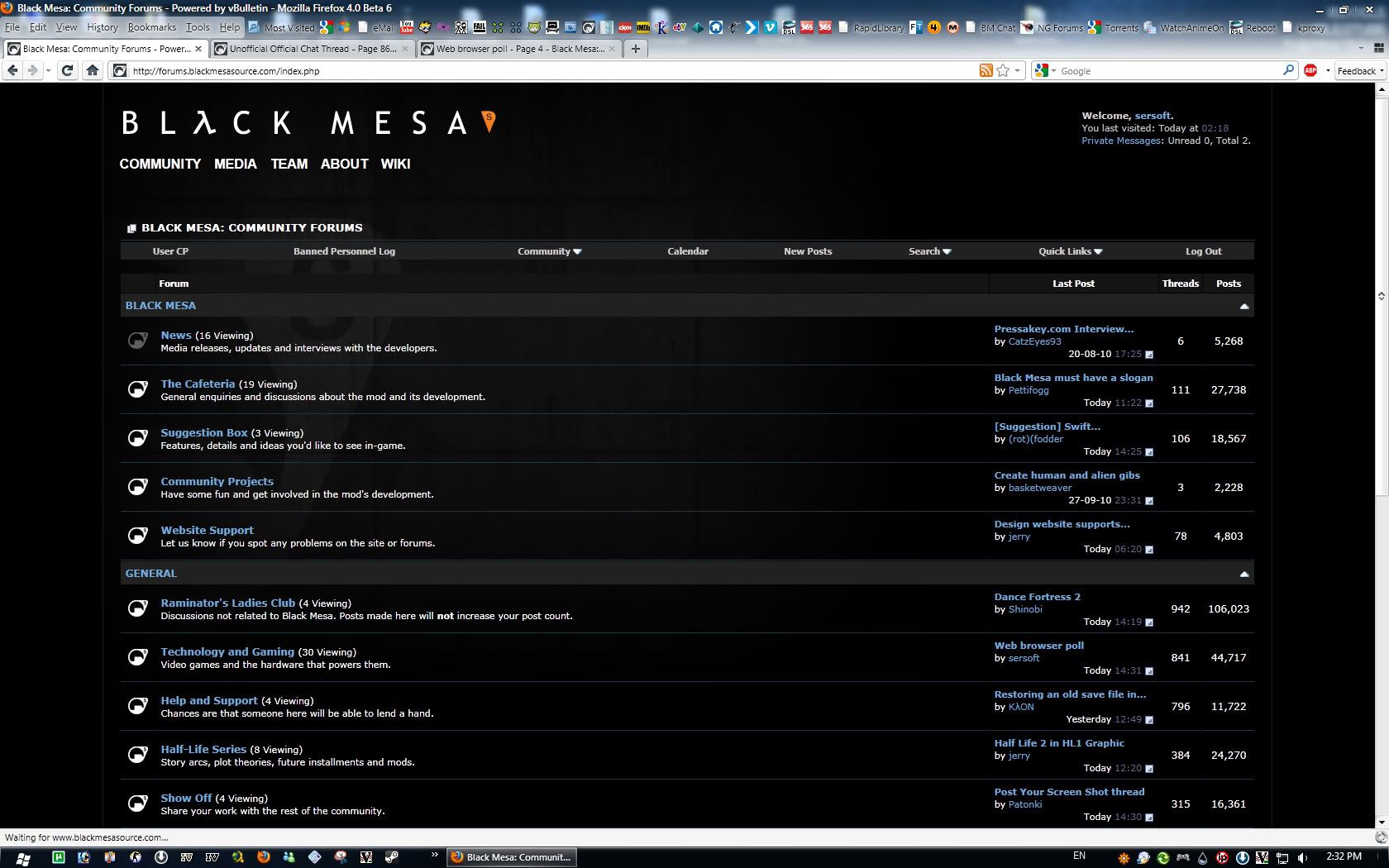Open the Feedback dropdown button
This screenshot has height=868, width=1389.
[x=1360, y=70]
